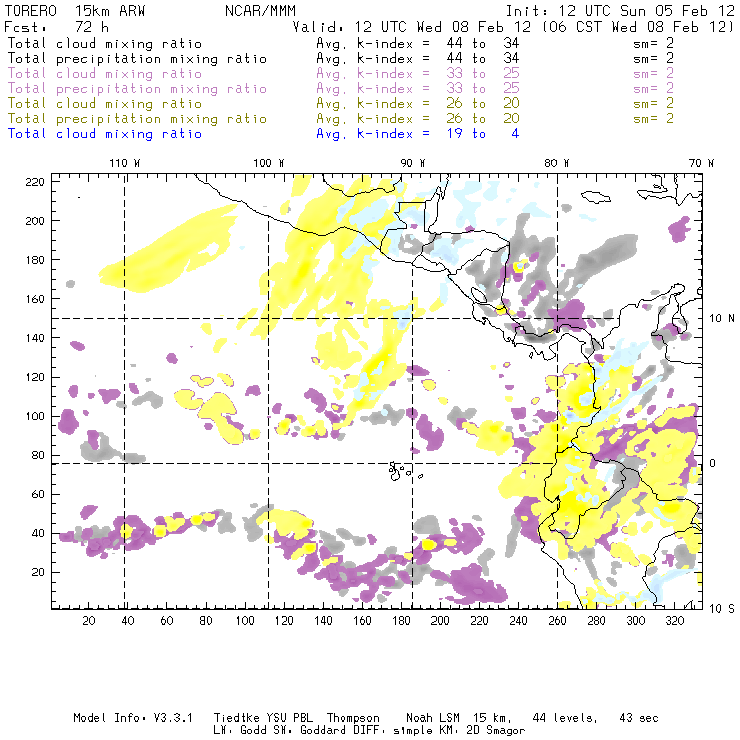The height and width of the screenshot is (740, 740).
Task: Click the "TORERO 15km ARW" title text
Action: coord(75,10)
